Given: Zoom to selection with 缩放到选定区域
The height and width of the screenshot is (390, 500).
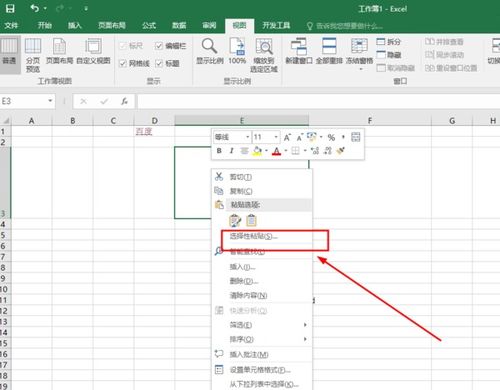Looking at the screenshot, I should click(x=264, y=55).
